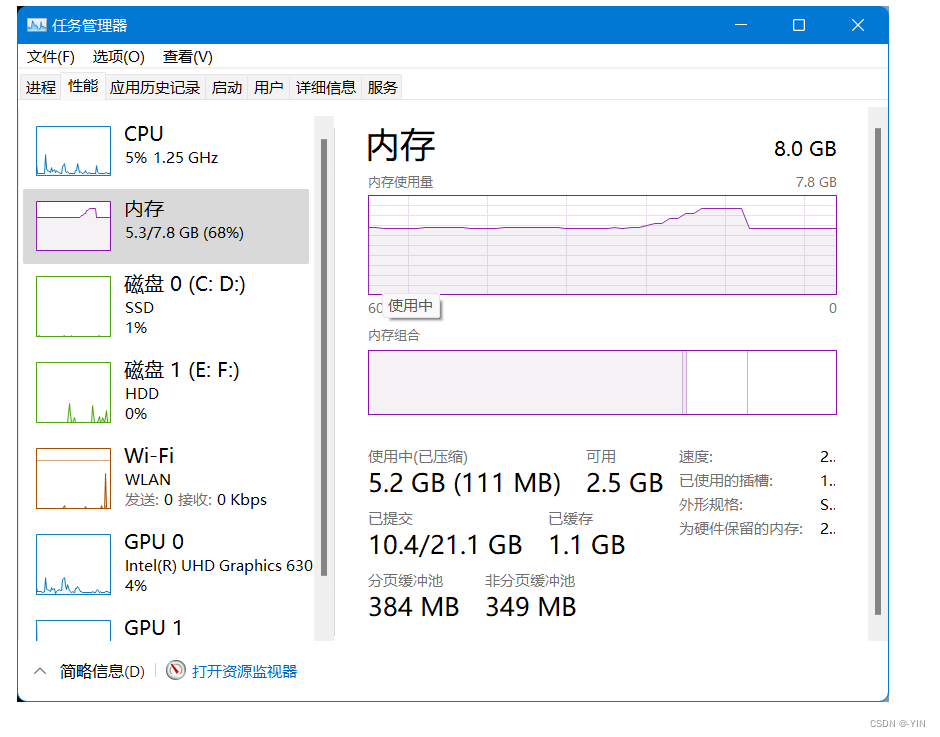Switch to the 性能 tab
940x737 pixels.
click(x=83, y=86)
